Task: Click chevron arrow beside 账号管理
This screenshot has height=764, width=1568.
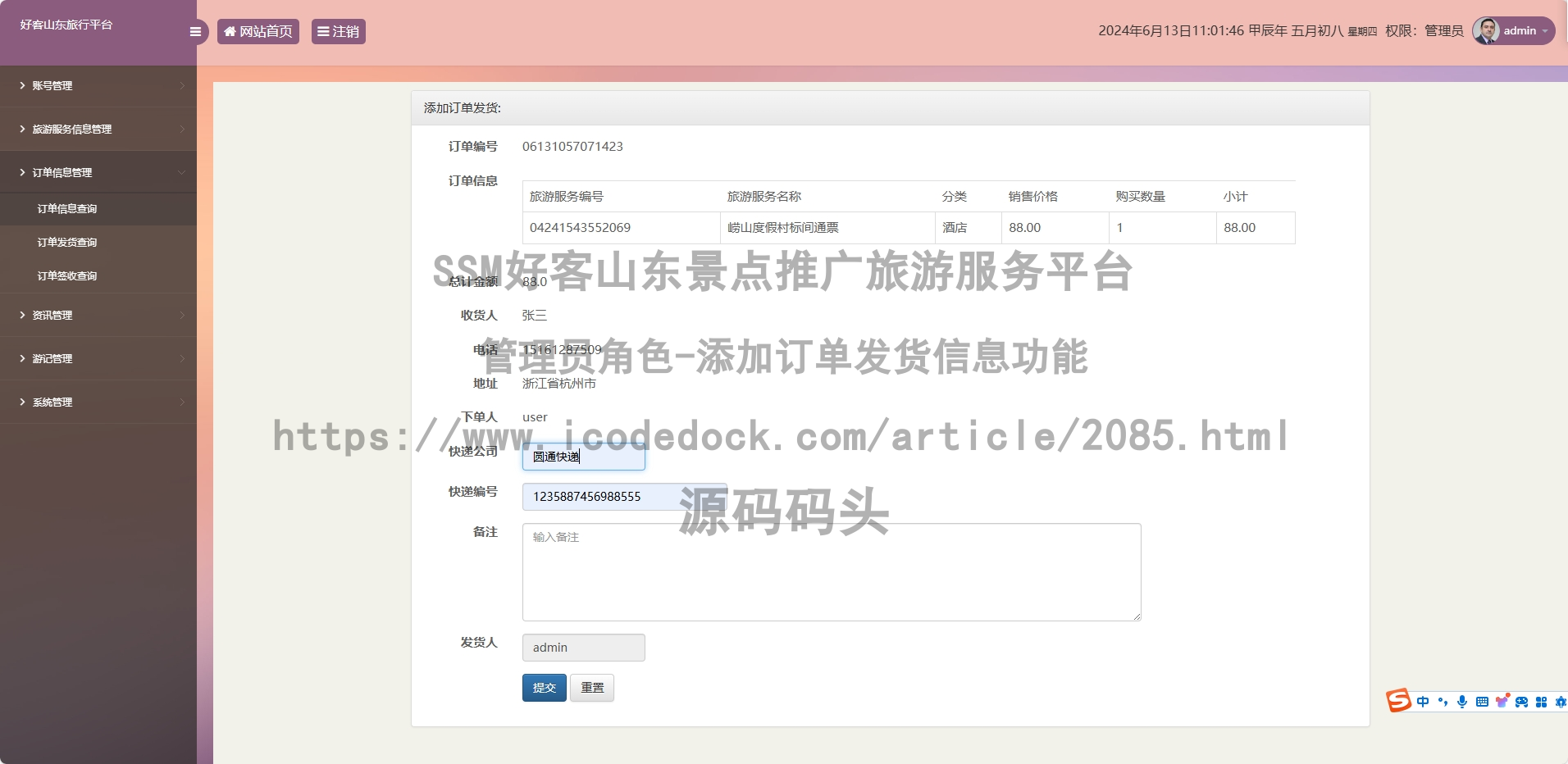Action: 182,85
